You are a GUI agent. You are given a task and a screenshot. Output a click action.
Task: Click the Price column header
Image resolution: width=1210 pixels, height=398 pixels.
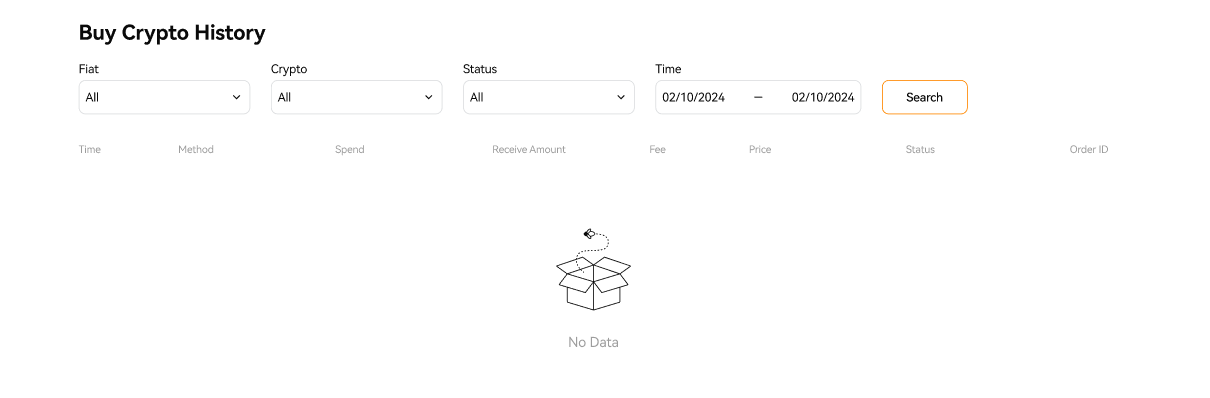760,149
